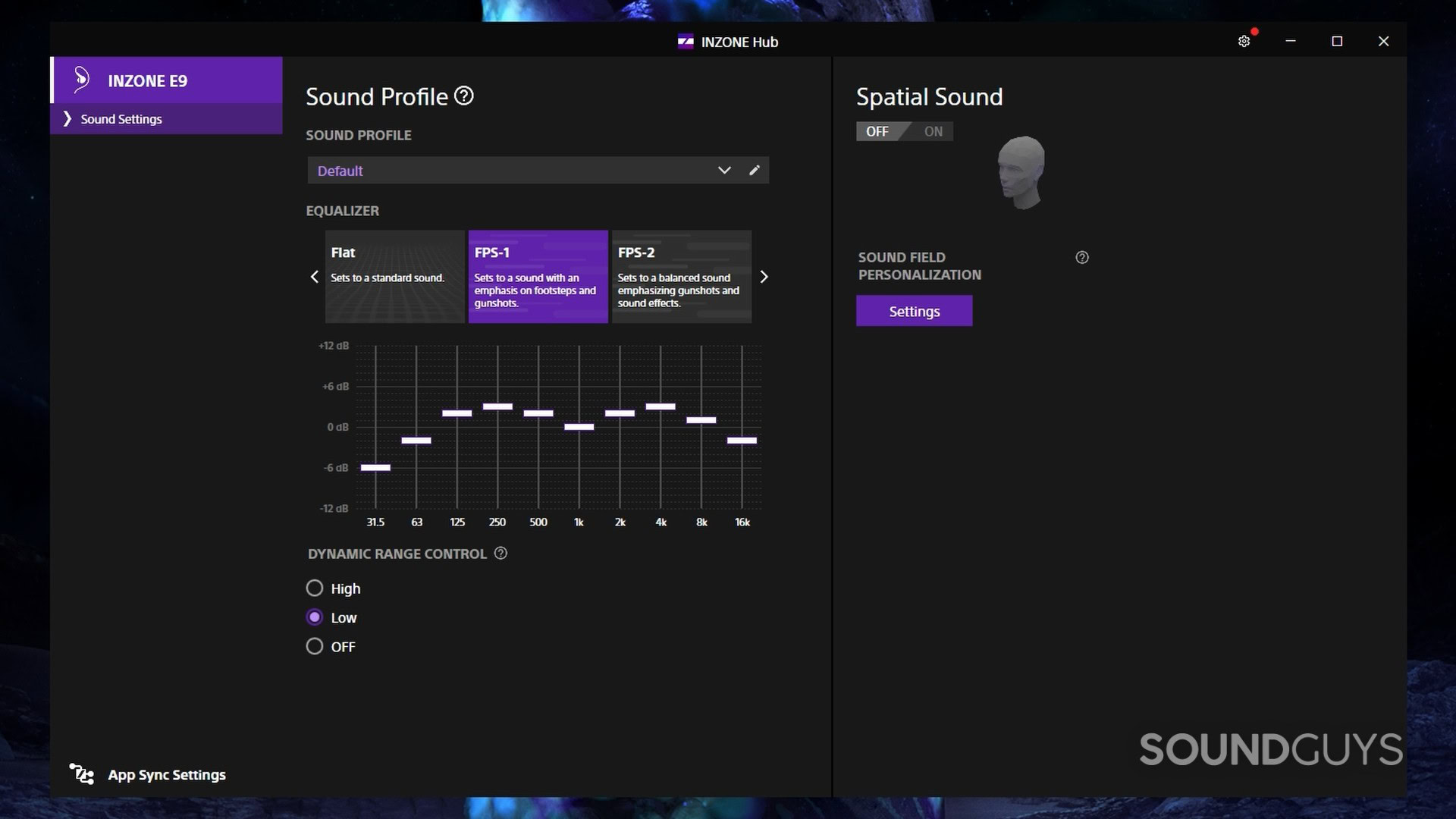The image size is (1456, 819).
Task: Open the Sound Field Personalization help icon
Action: (x=1082, y=258)
